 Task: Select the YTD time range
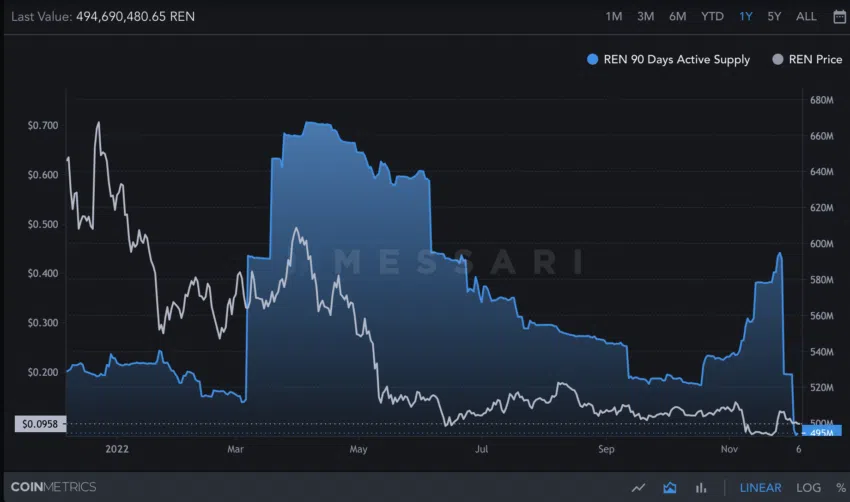[712, 17]
